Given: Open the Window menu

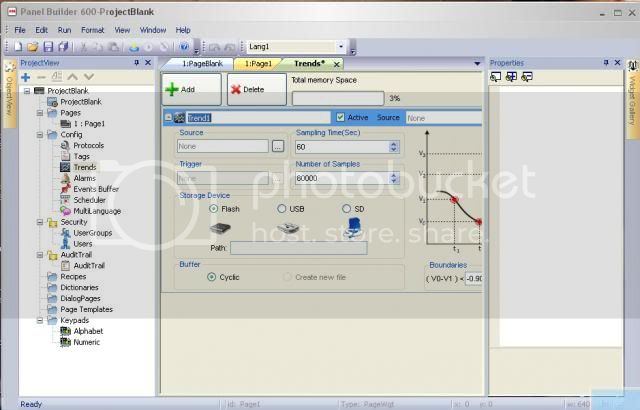Looking at the screenshot, I should click(x=153, y=30).
